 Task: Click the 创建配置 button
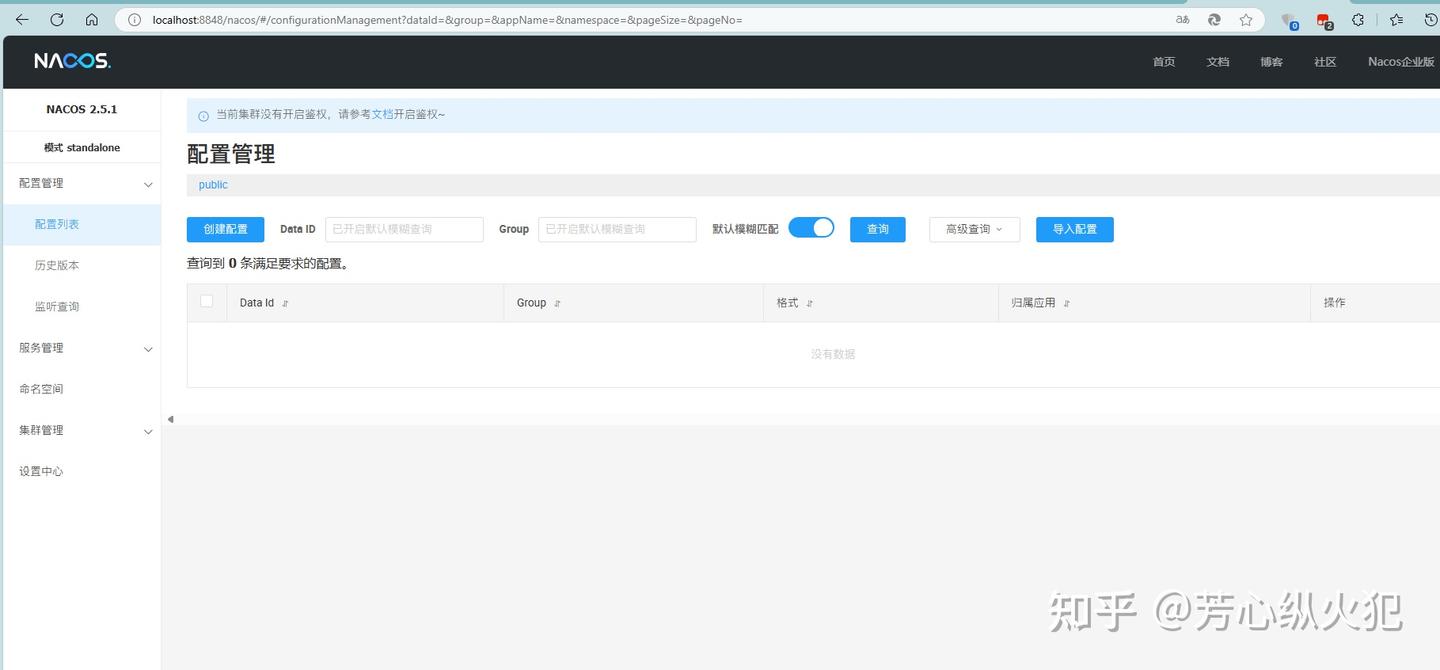224,229
